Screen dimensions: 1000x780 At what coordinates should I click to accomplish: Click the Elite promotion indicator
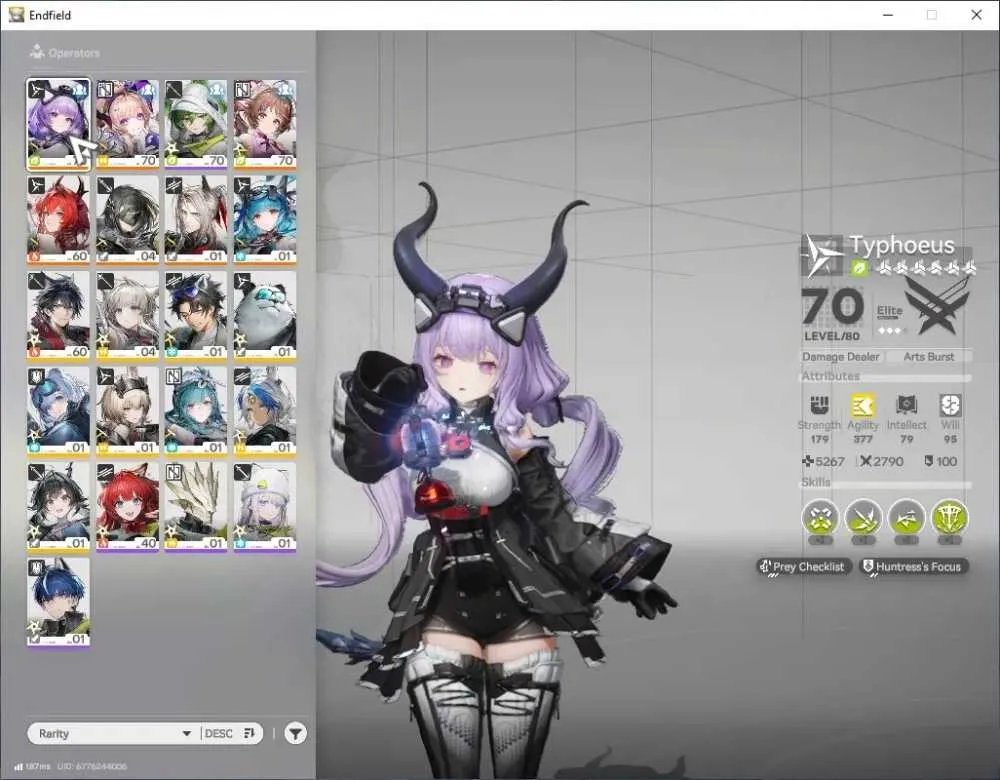(890, 319)
